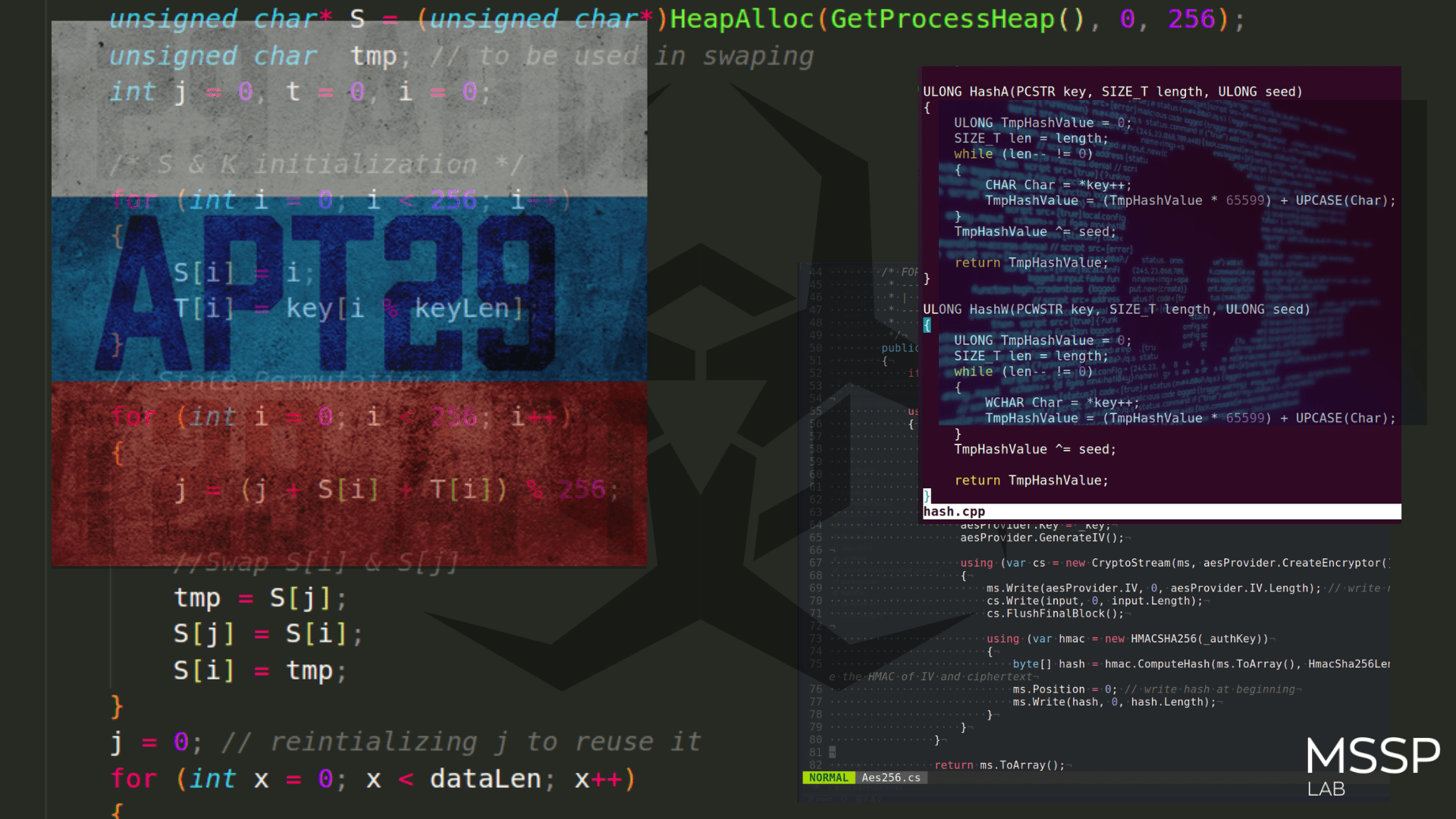The image size is (1456, 819).
Task: Click the HashA function name
Action: (x=988, y=92)
